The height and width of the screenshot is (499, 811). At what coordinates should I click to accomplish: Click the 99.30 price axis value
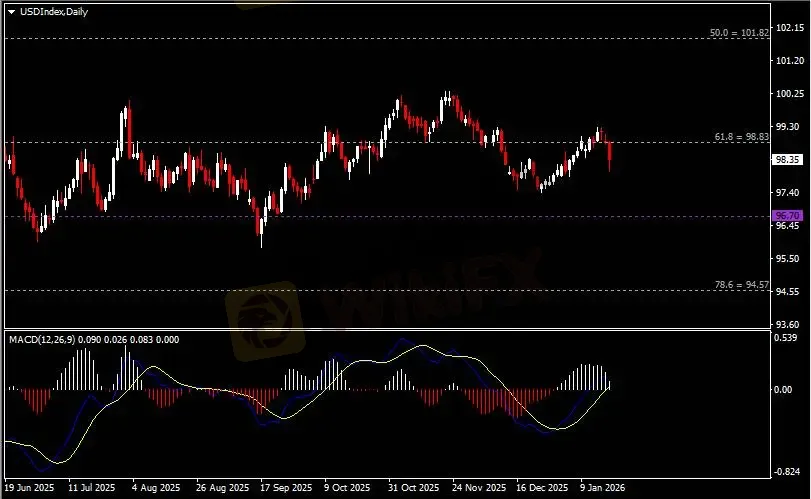tap(788, 127)
